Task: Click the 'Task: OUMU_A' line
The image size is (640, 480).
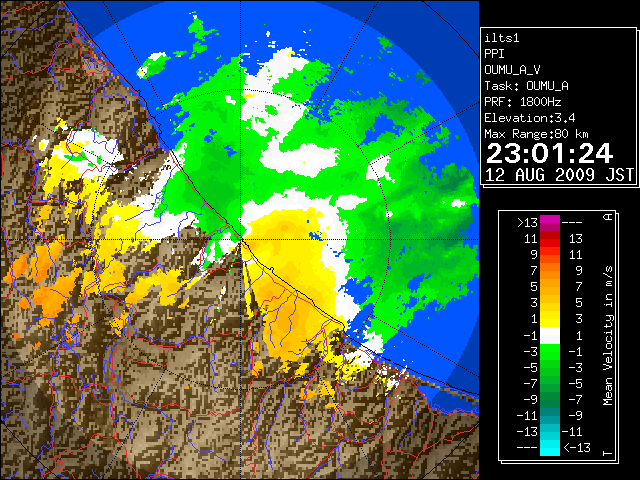Action: point(526,86)
